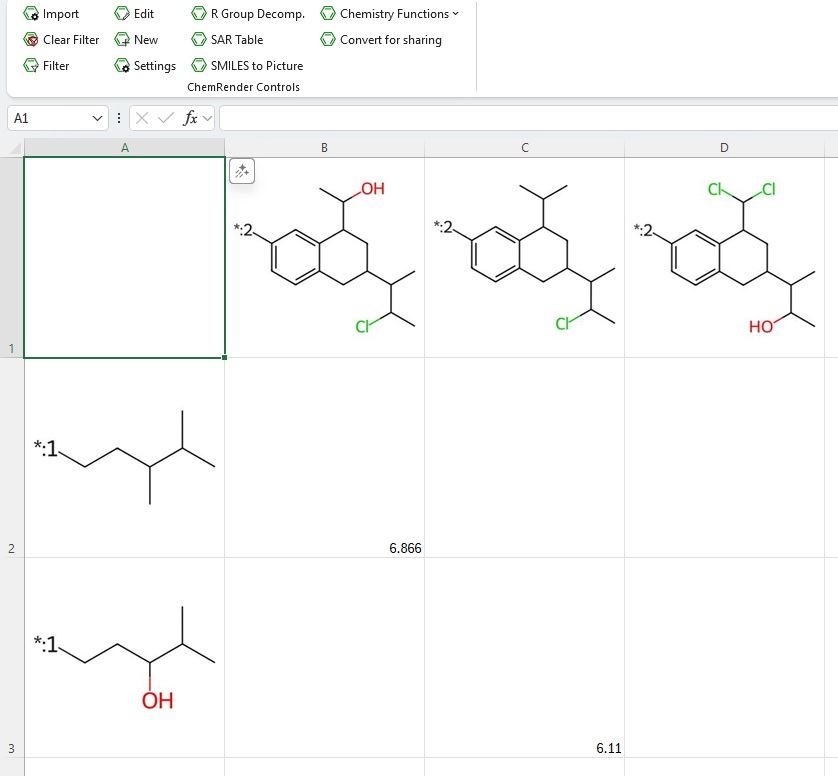Click the sparkle suggestion icon near cell B1
This screenshot has width=838, height=776.
[241, 172]
